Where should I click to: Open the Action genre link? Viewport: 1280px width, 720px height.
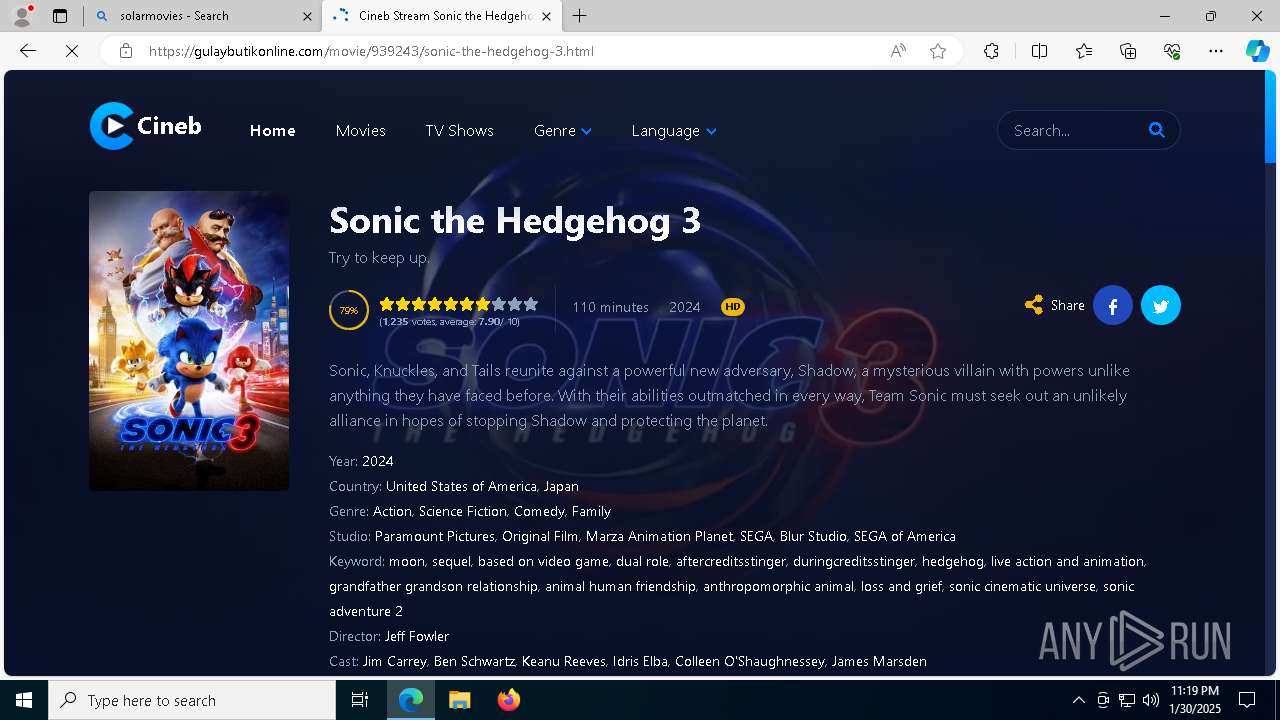(392, 511)
